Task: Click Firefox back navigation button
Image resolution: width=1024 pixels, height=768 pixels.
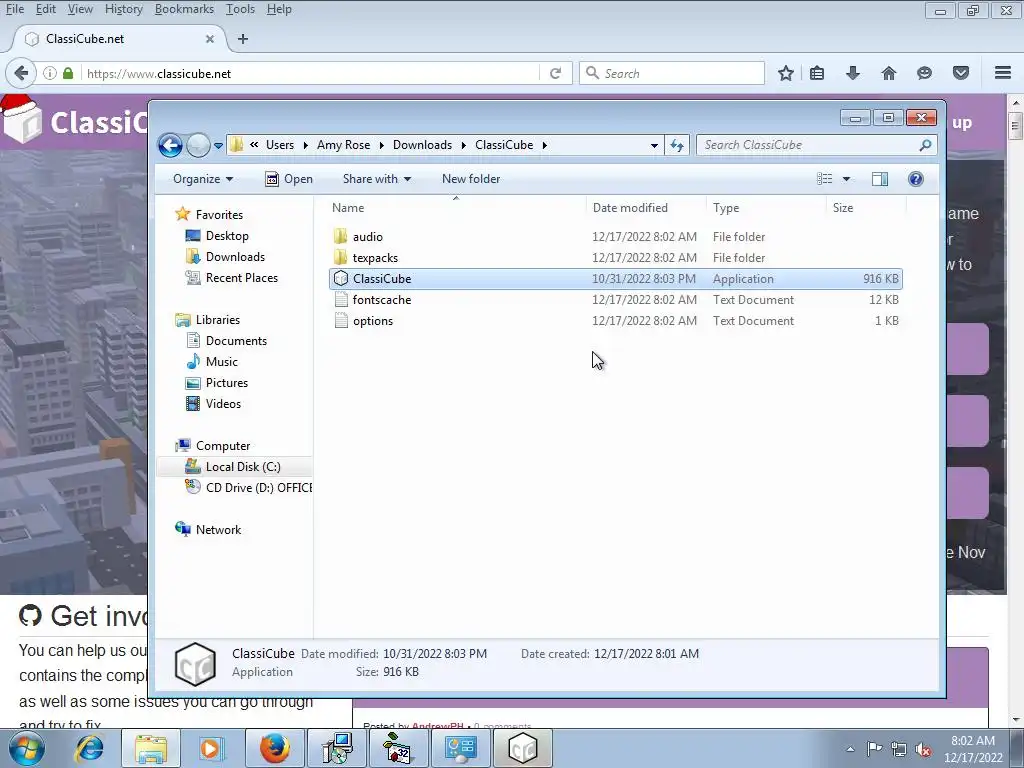Action: point(21,73)
